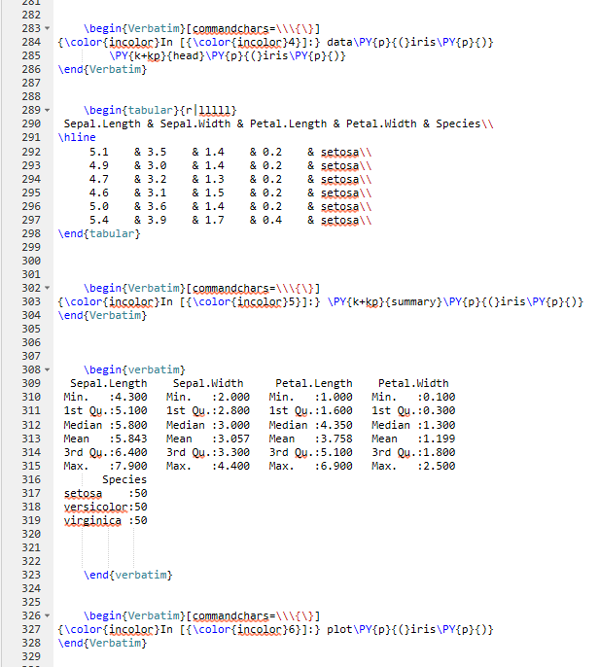Click misspelled word virginica on line 319
The width and height of the screenshot is (600, 667).
click(x=92, y=521)
